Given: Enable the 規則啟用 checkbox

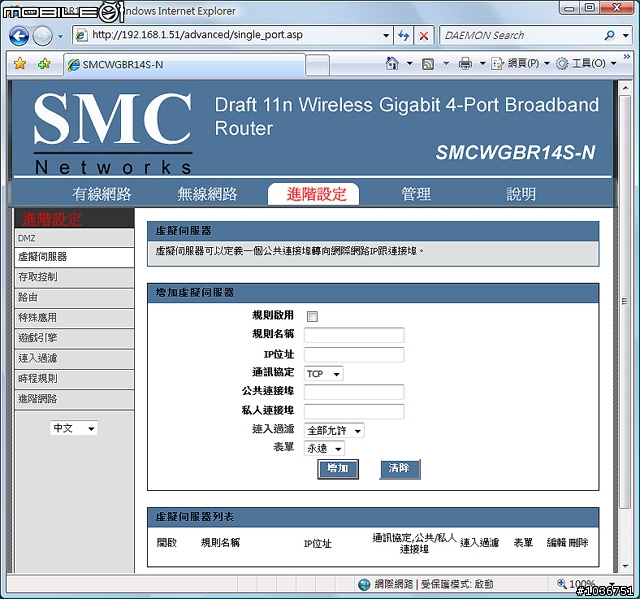Looking at the screenshot, I should click(312, 316).
